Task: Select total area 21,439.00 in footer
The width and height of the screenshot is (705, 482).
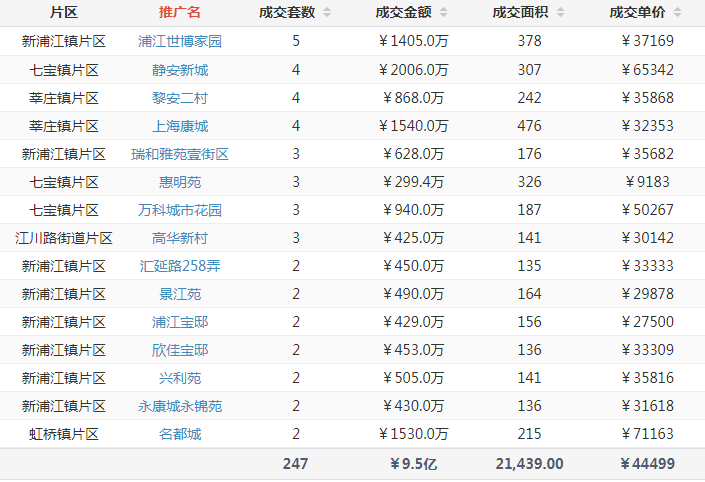Action: tap(529, 464)
